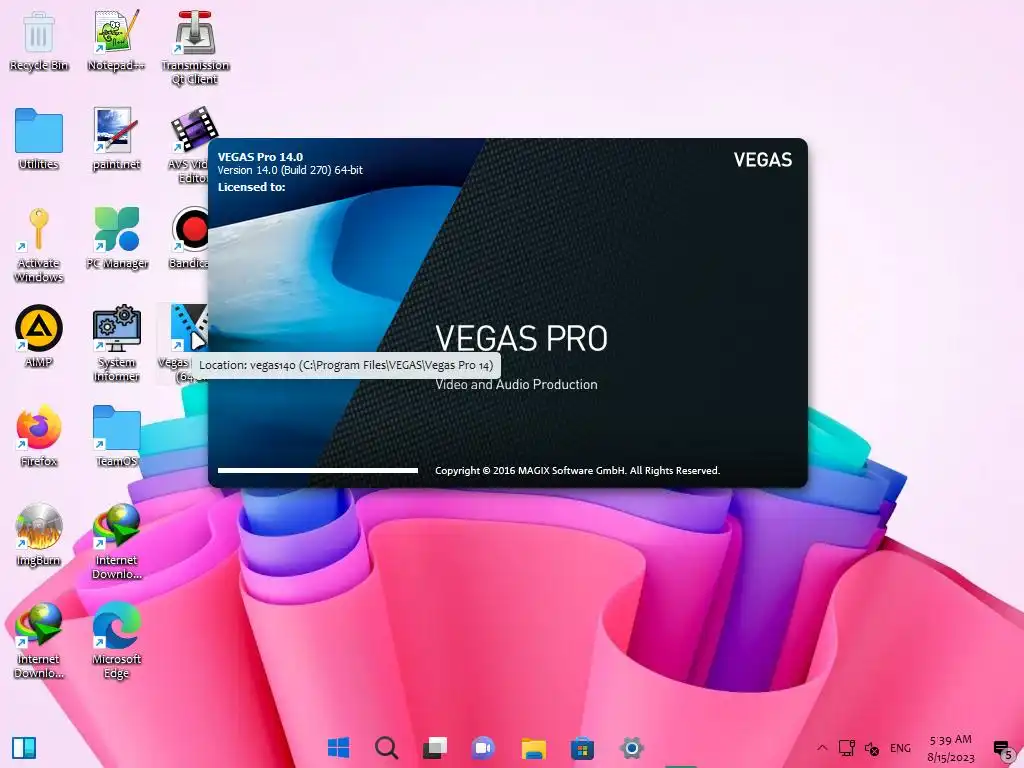
Task: Show hidden system tray icons
Action: tap(822, 748)
